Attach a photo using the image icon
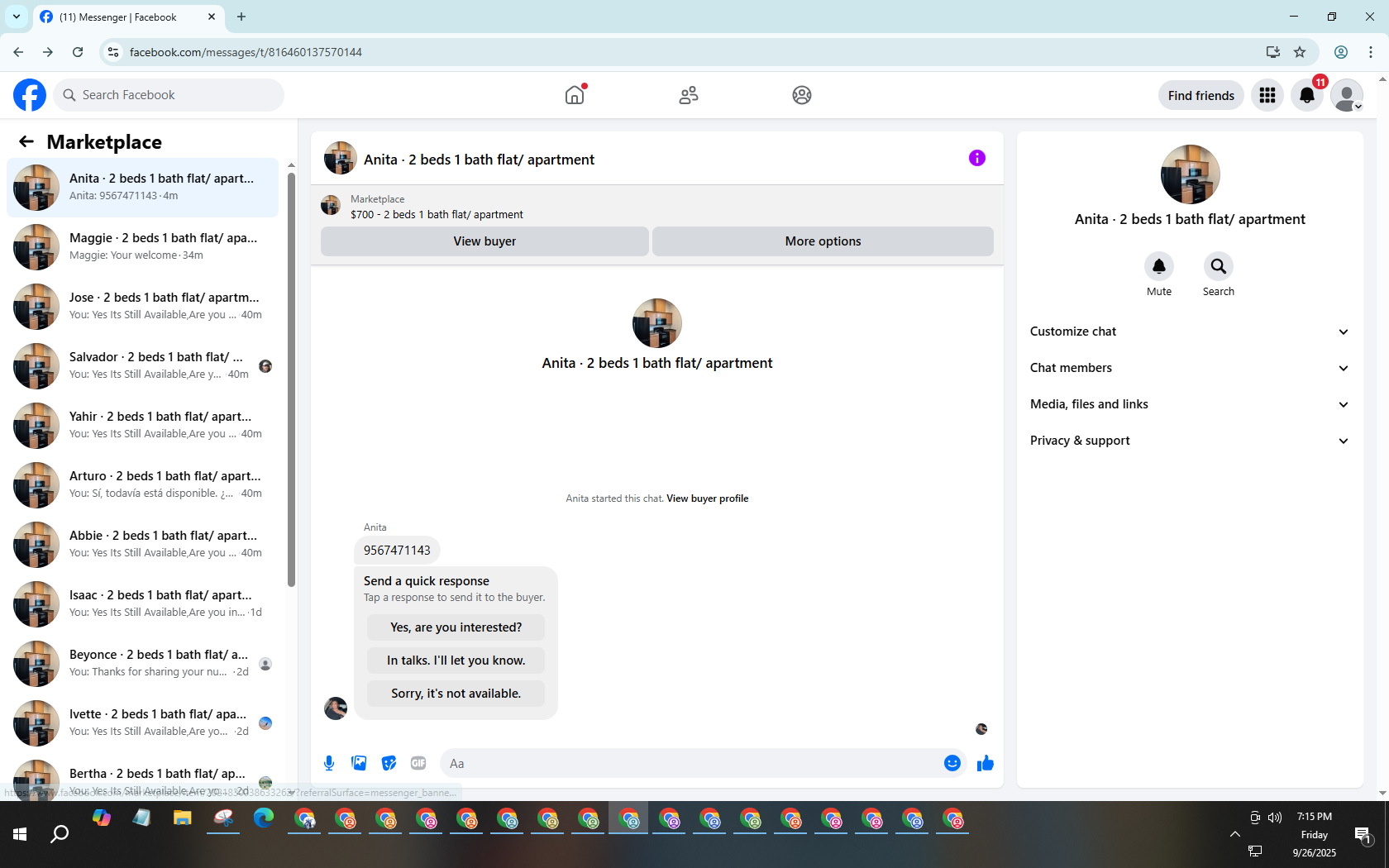1389x868 pixels. click(359, 763)
